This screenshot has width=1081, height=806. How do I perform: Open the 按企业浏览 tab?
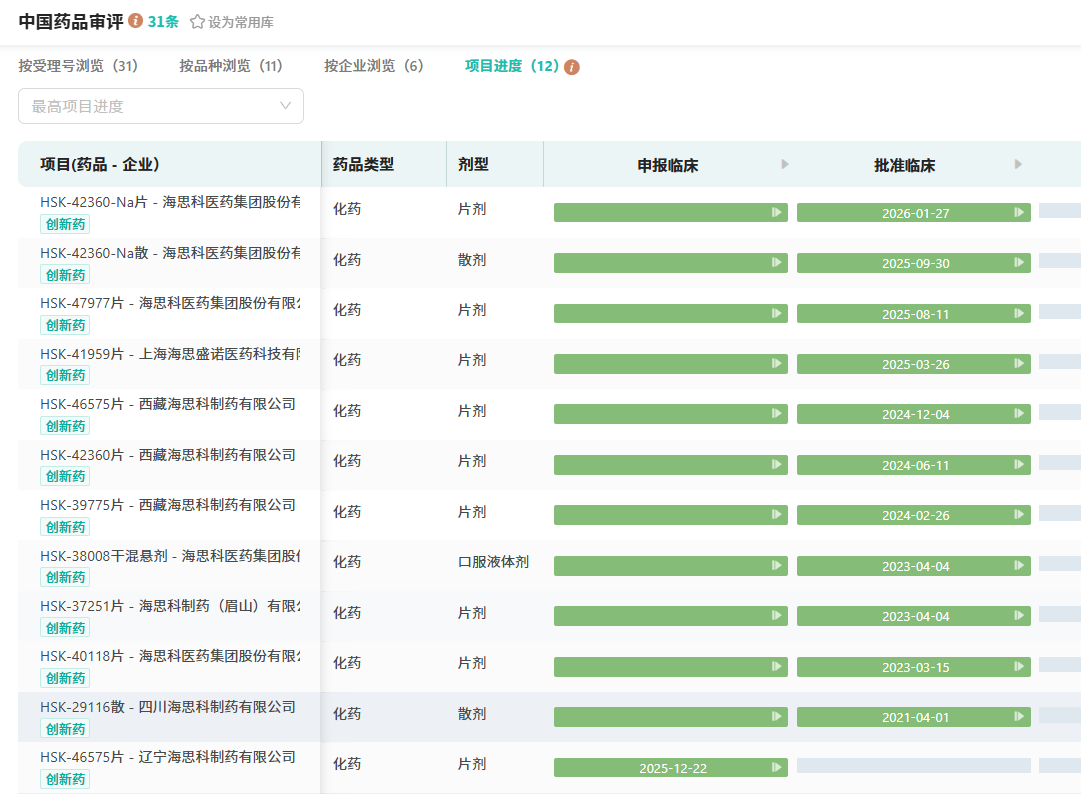pos(374,66)
